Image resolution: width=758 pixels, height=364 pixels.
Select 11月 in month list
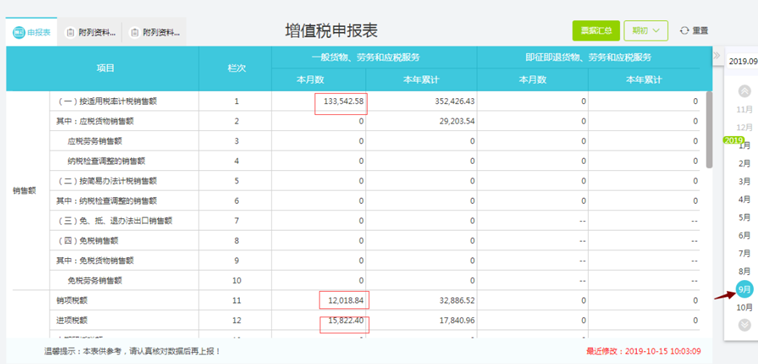744,110
